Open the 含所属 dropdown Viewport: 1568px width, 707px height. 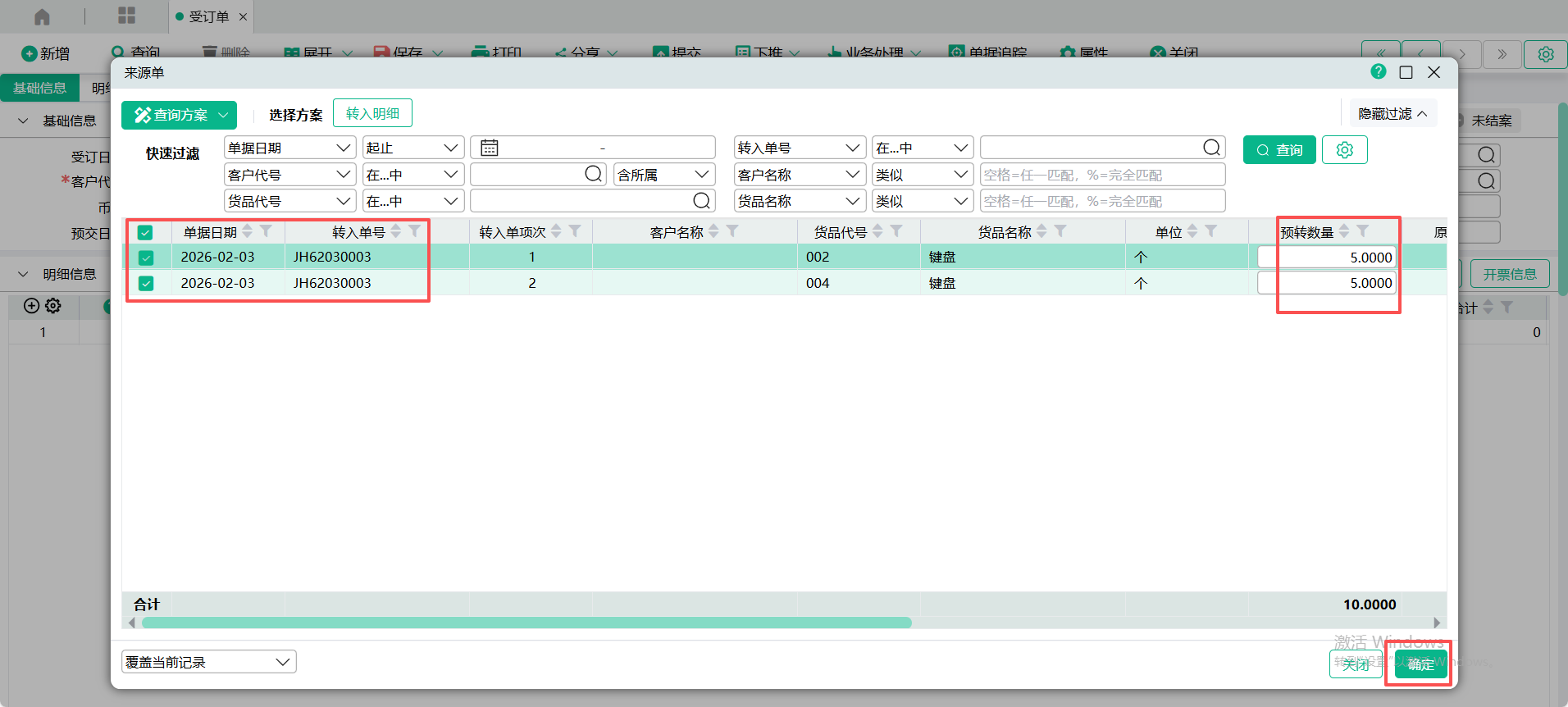(663, 175)
